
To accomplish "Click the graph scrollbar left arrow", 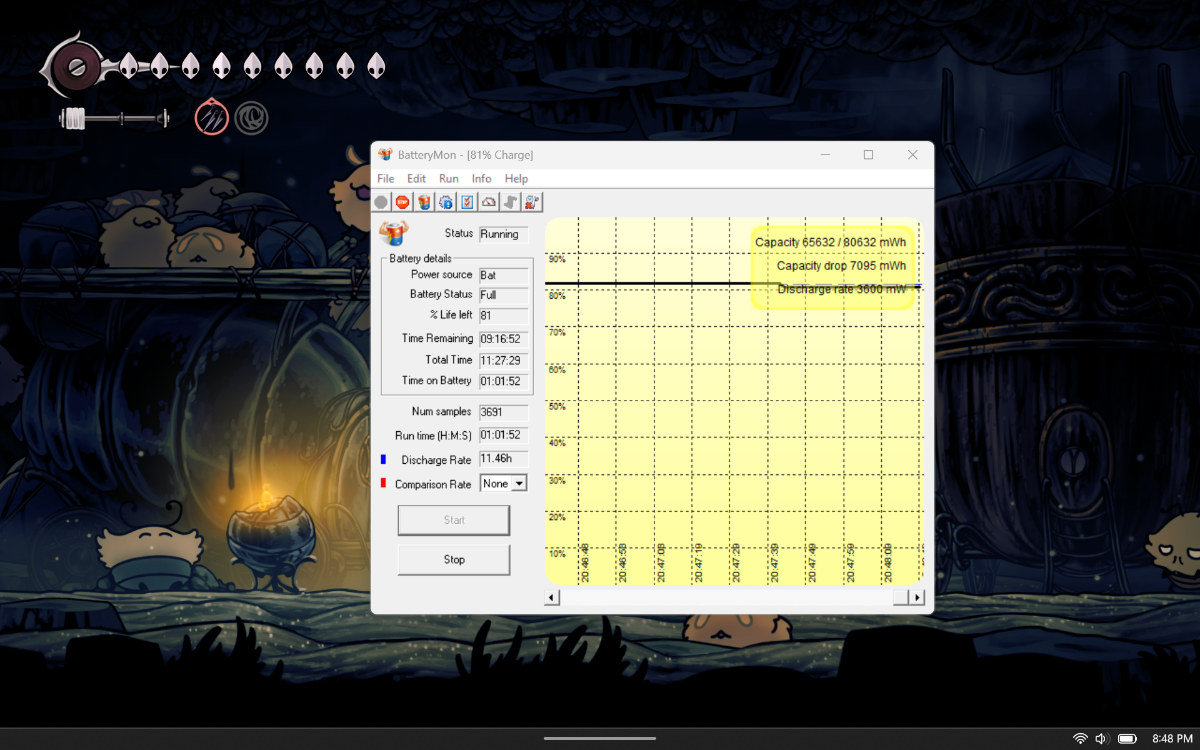I will [551, 597].
